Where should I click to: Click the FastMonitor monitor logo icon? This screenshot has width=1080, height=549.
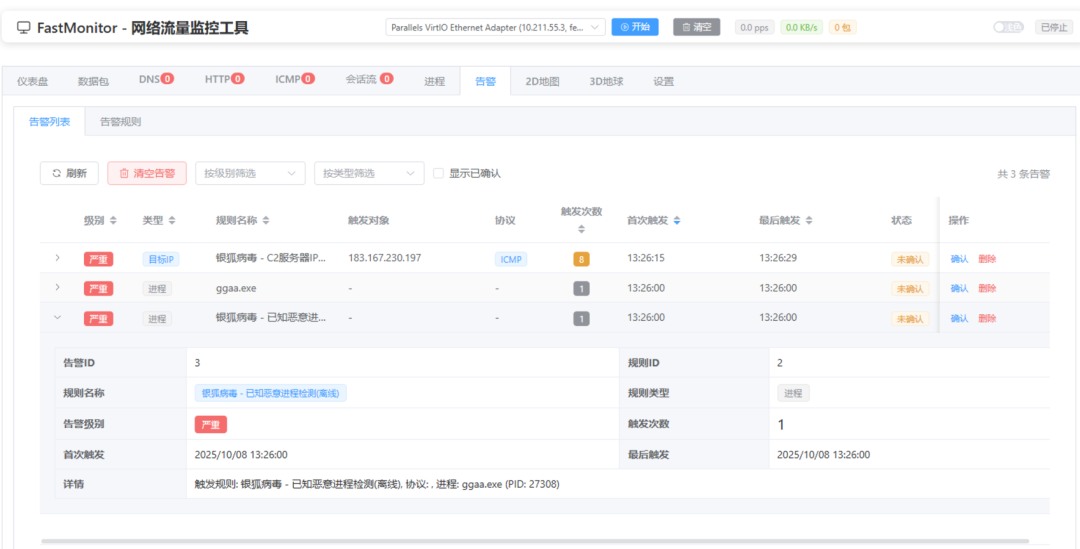[x=24, y=28]
